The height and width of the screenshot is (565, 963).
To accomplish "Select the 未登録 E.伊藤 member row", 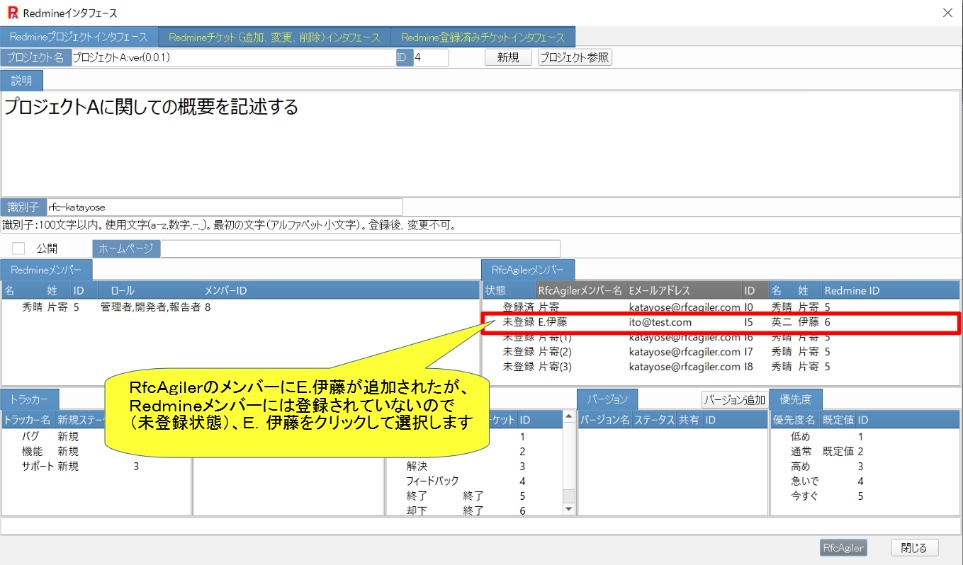I will 720,322.
